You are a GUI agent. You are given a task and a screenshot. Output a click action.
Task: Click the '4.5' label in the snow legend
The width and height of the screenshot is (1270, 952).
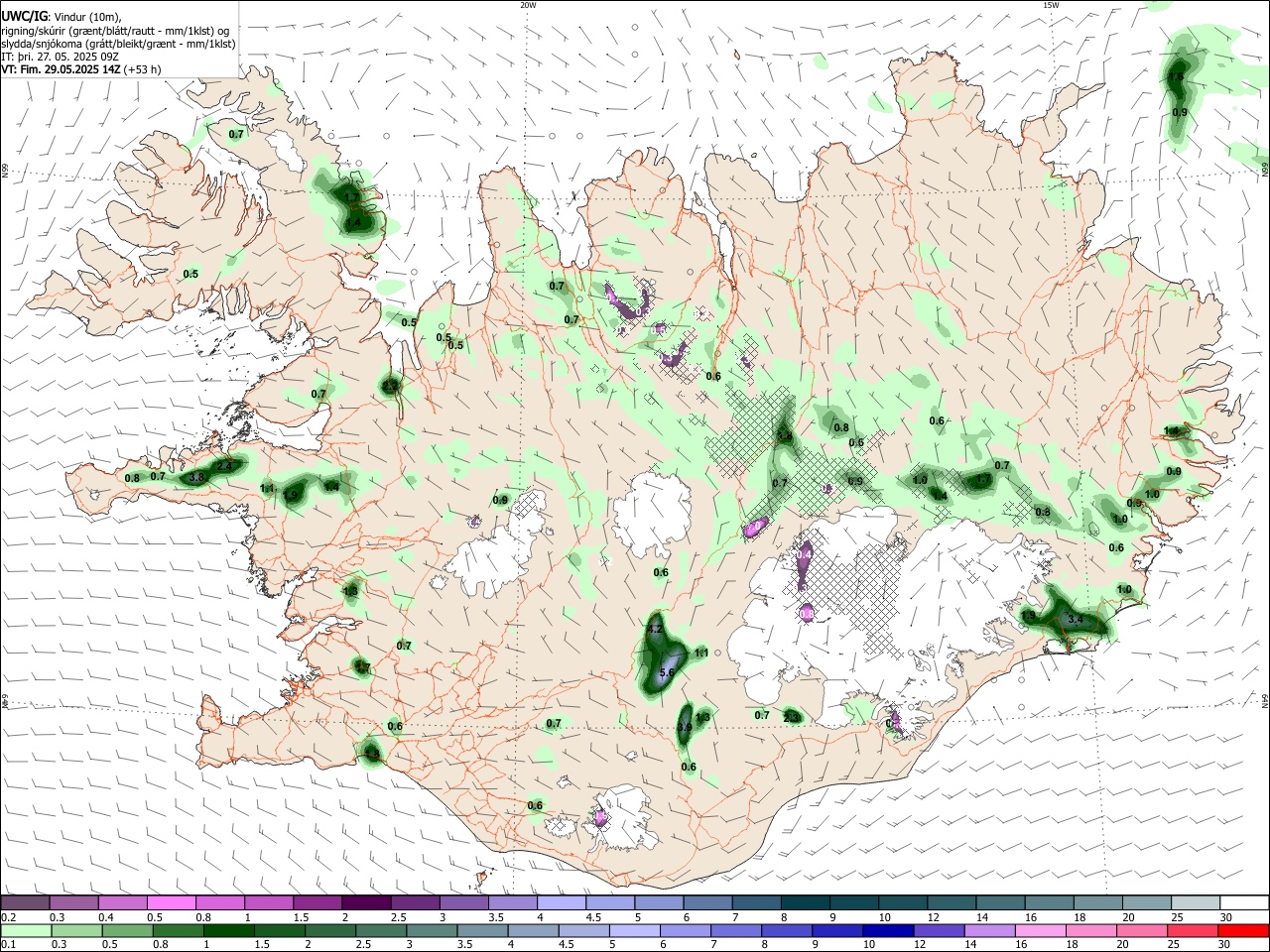593,917
